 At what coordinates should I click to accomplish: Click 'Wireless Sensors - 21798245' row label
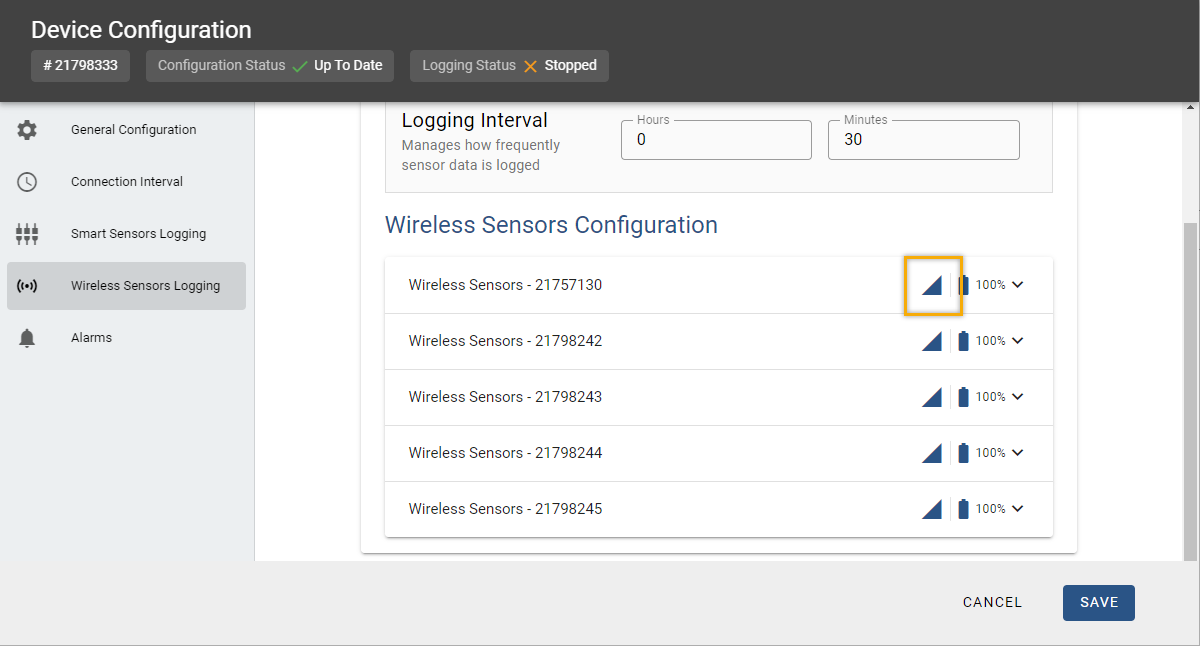(x=505, y=509)
